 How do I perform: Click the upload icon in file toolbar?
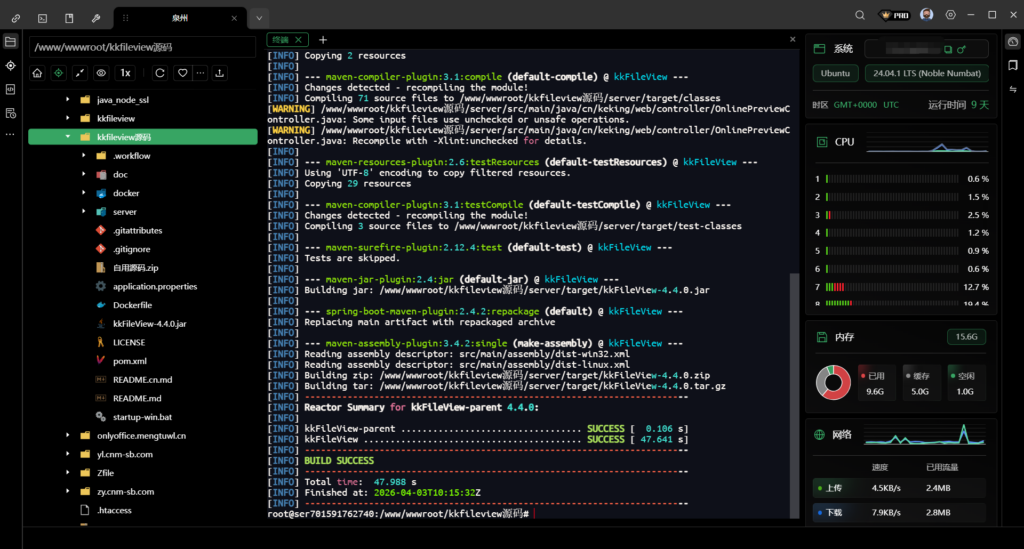coord(219,73)
